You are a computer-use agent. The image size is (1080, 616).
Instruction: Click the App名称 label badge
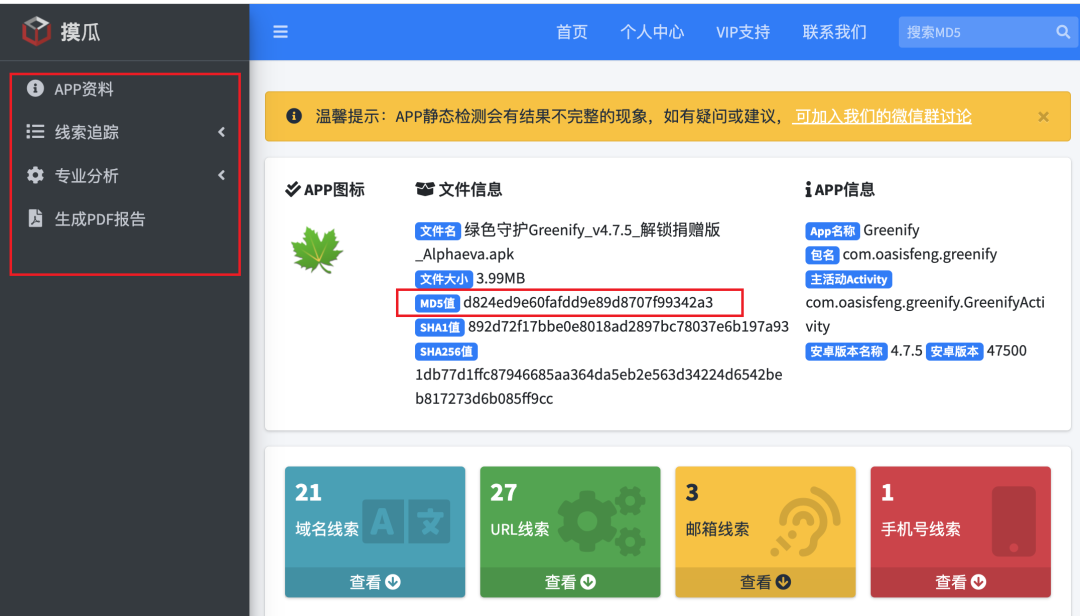[x=832, y=231]
